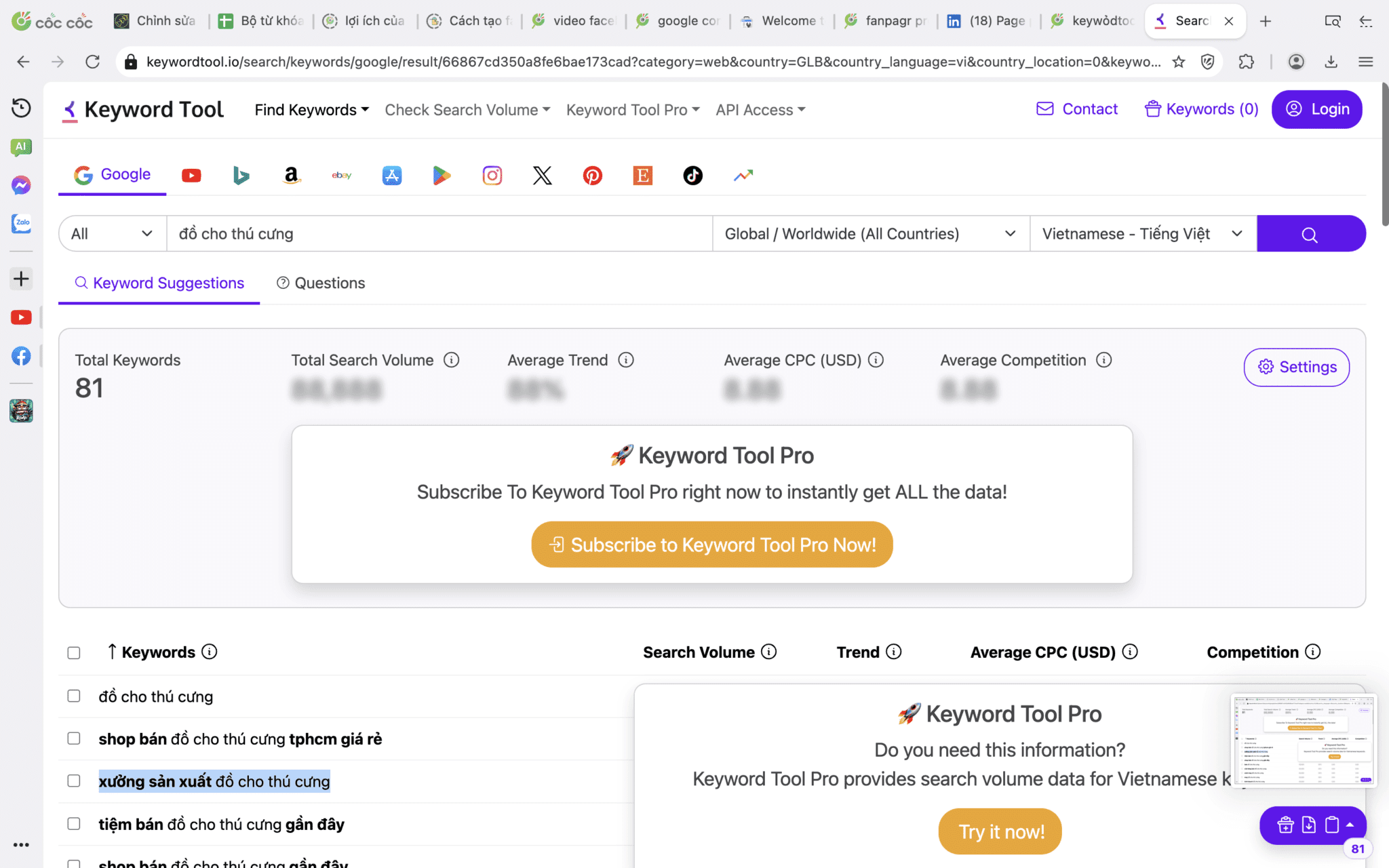1389x868 pixels.
Task: Expand the floating export actions caret
Action: tap(1350, 825)
